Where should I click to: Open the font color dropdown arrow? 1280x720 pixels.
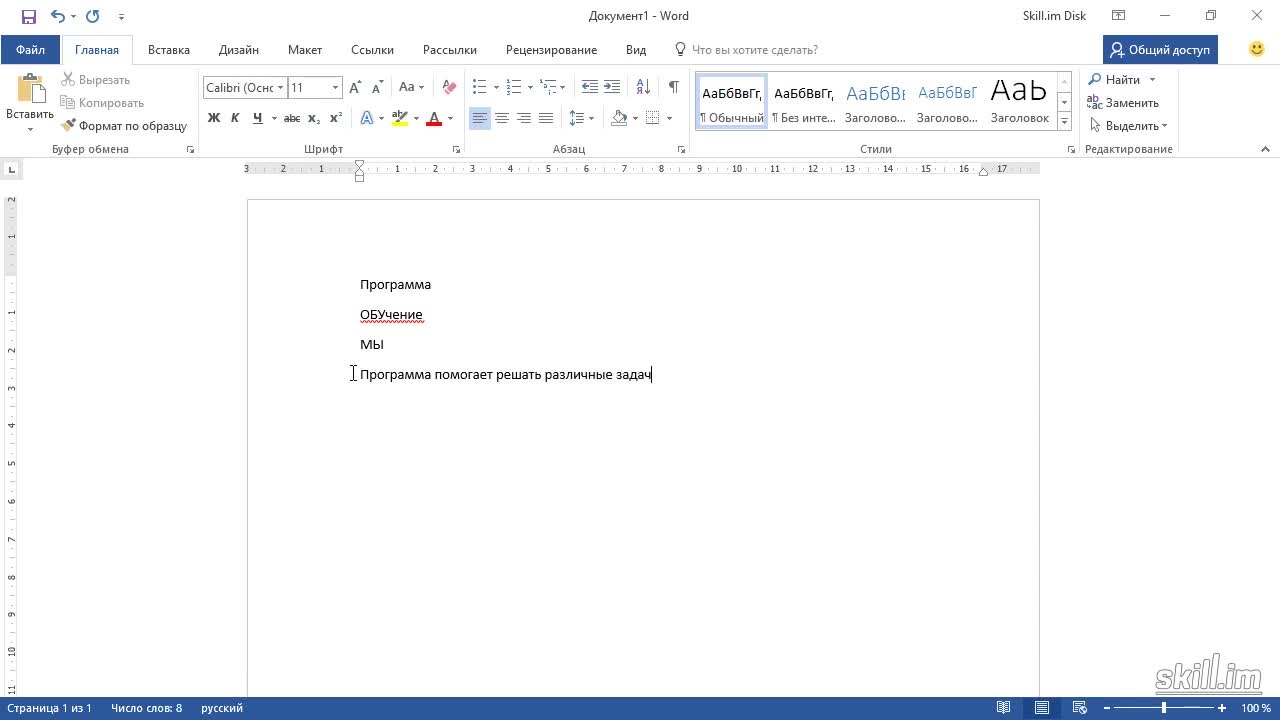[x=450, y=118]
